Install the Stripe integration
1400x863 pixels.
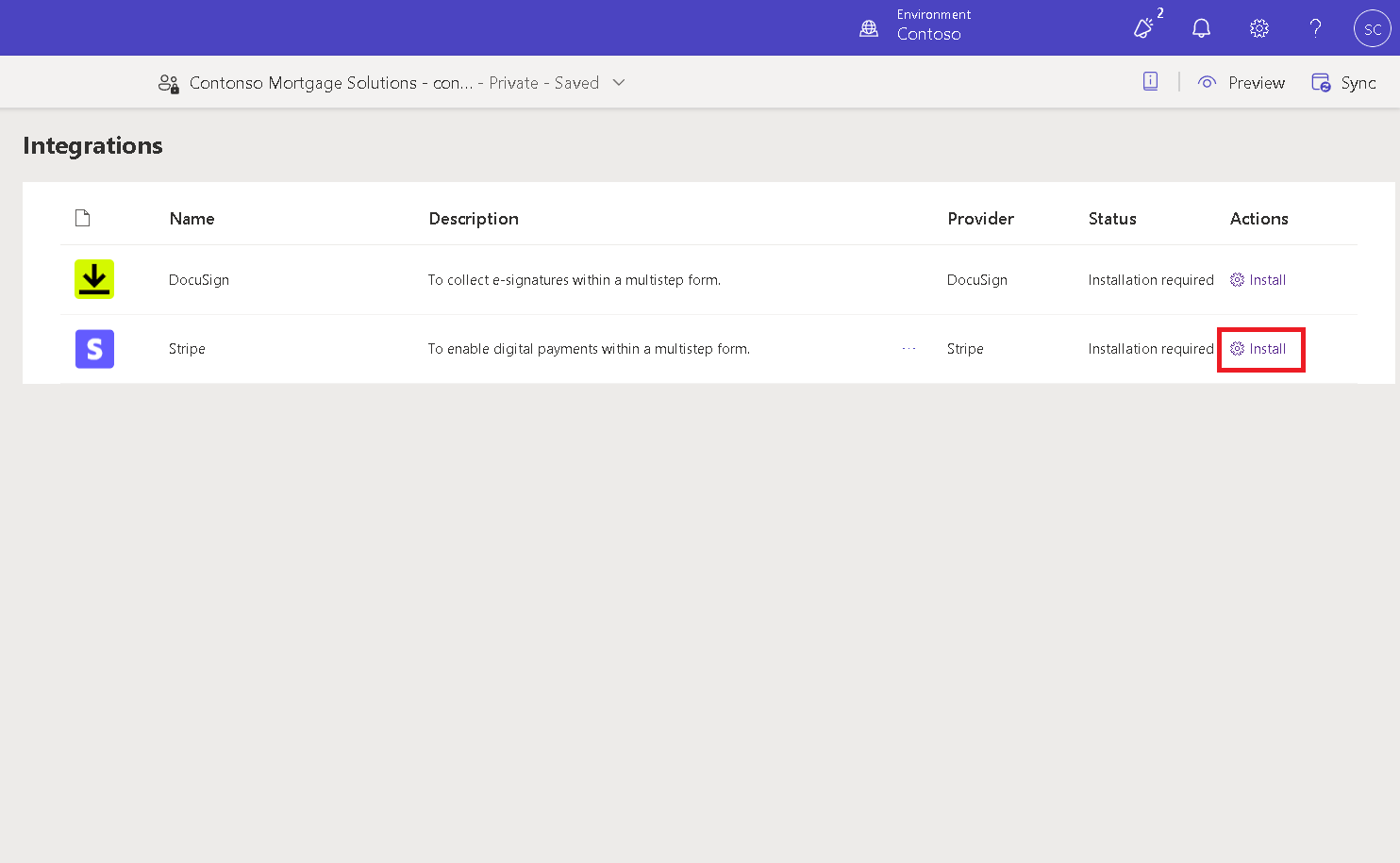[1258, 349]
